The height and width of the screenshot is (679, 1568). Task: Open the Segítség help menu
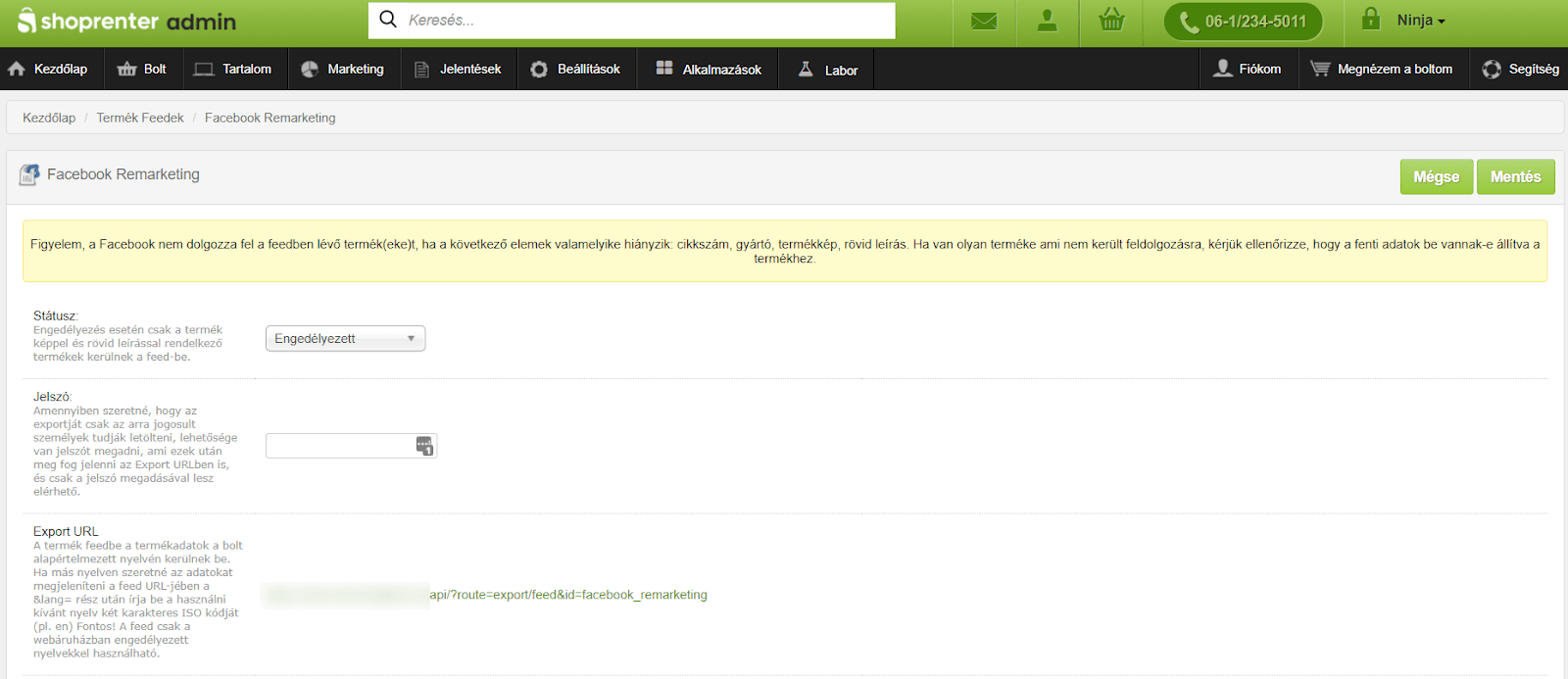[1520, 69]
